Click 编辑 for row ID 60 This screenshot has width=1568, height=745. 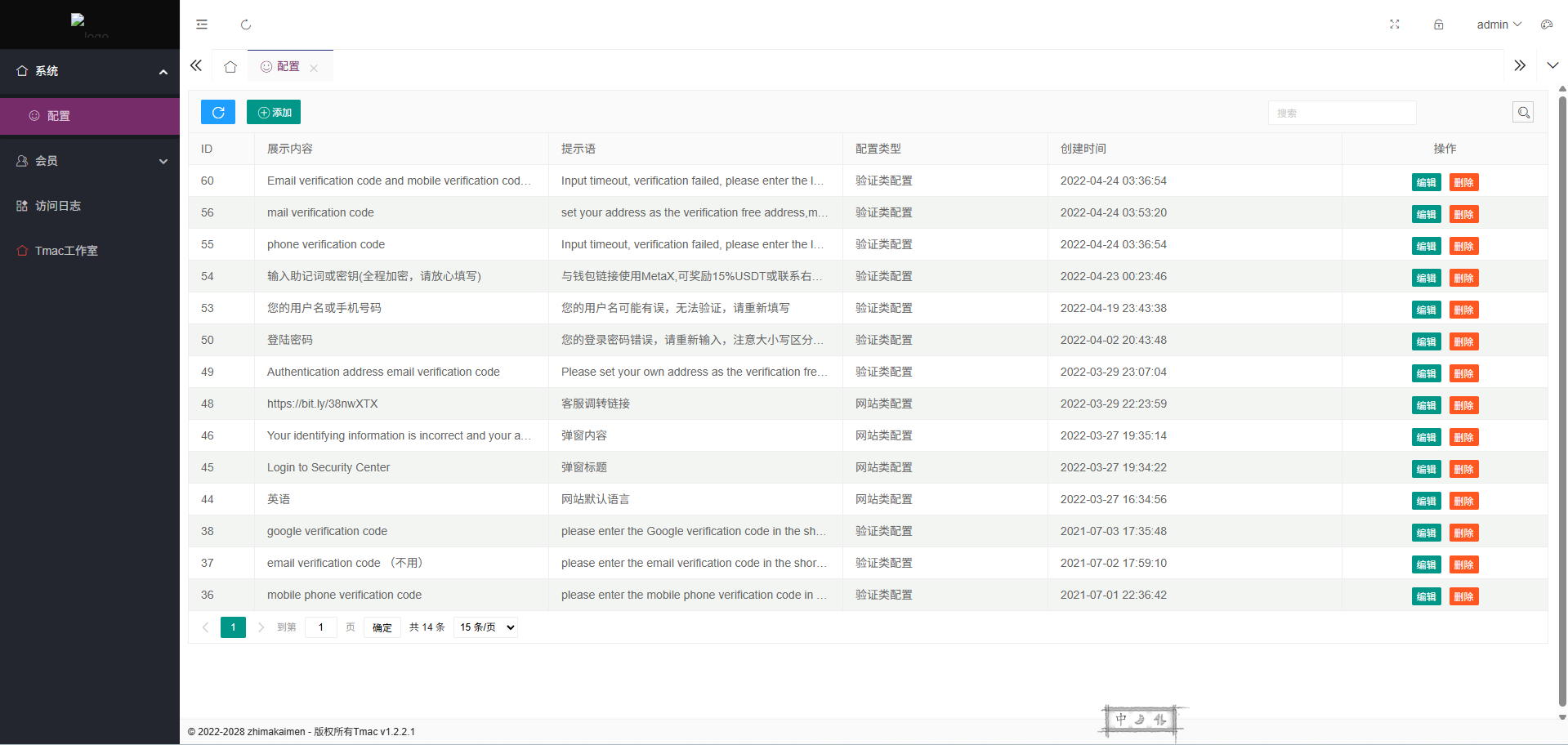(x=1426, y=182)
